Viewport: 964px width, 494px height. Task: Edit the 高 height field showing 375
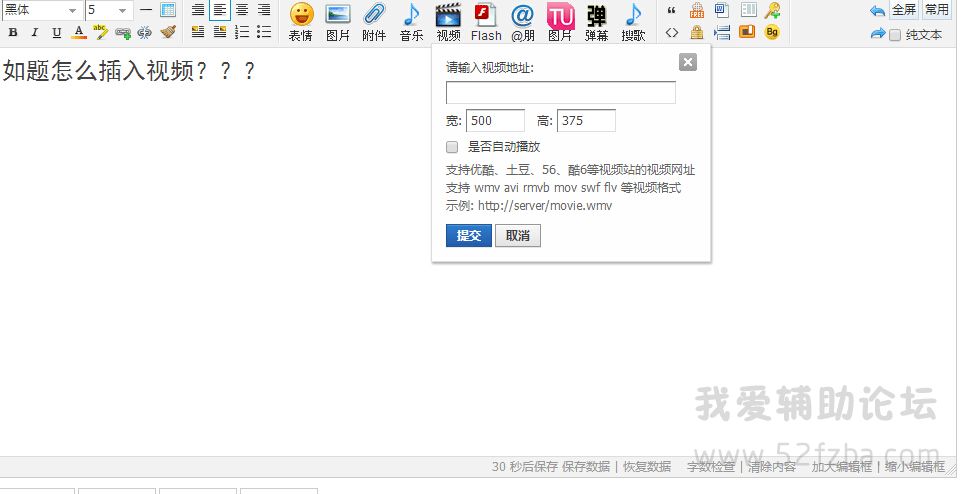pos(587,120)
